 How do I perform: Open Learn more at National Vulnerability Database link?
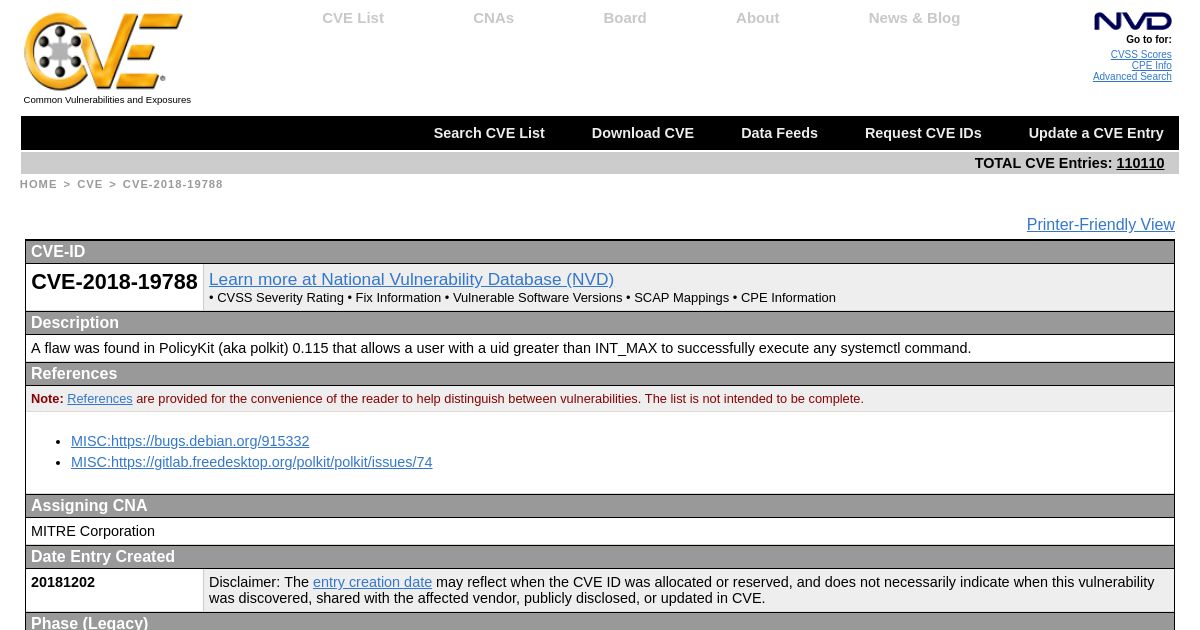click(x=411, y=279)
